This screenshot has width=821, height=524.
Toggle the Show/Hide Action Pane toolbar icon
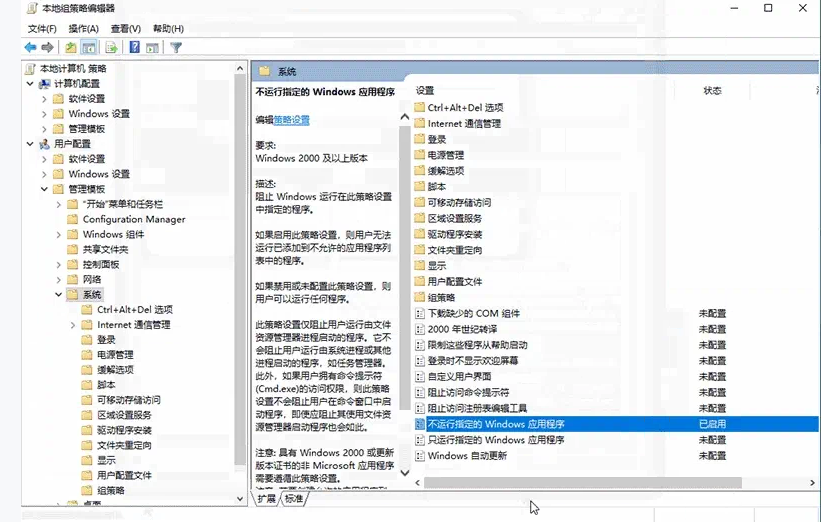(152, 47)
